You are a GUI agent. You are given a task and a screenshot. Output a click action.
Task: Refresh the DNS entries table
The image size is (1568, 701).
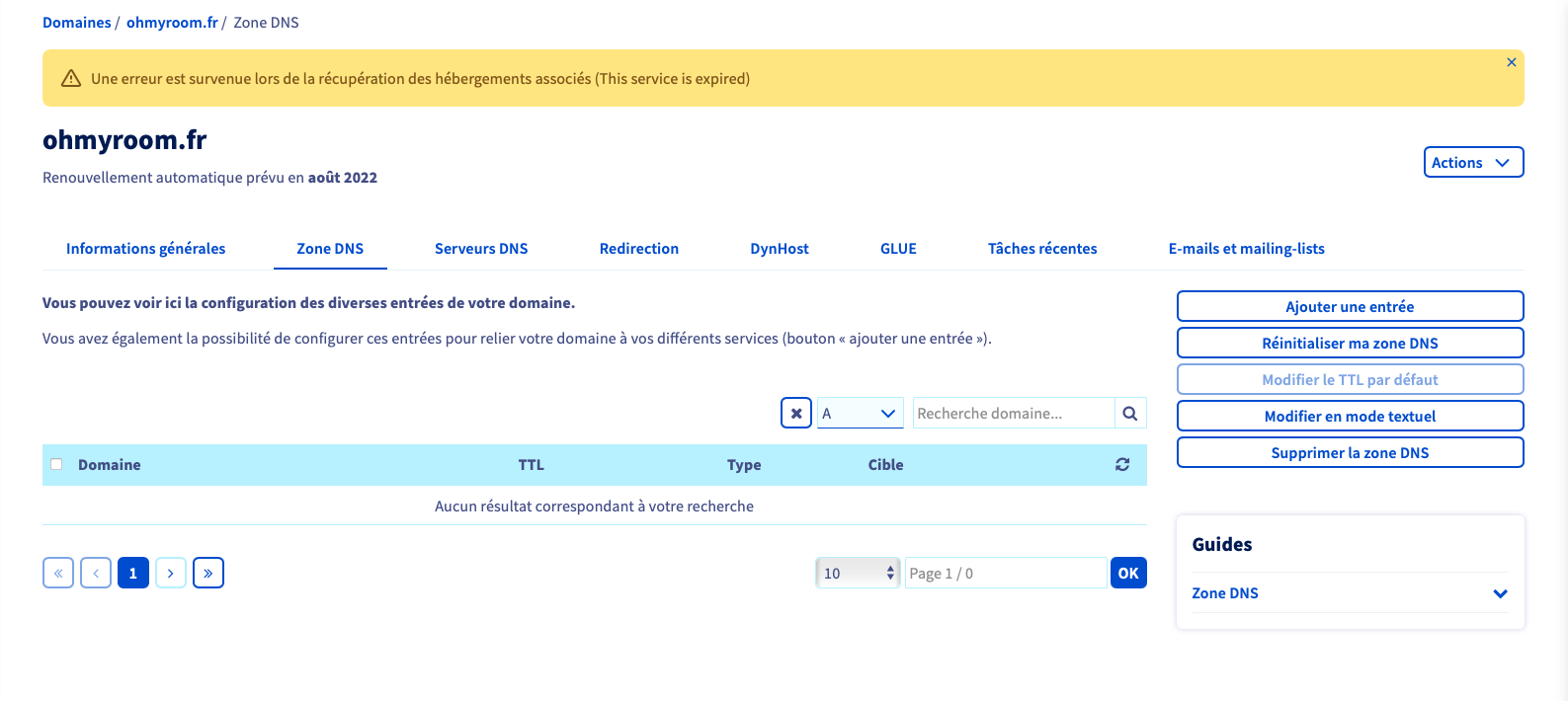point(1122,464)
